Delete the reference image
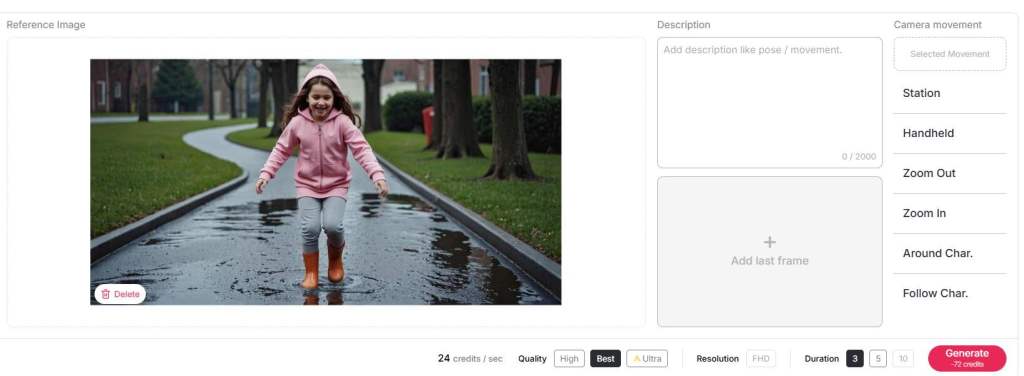Viewport: 1024px width, 376px height. 120,294
